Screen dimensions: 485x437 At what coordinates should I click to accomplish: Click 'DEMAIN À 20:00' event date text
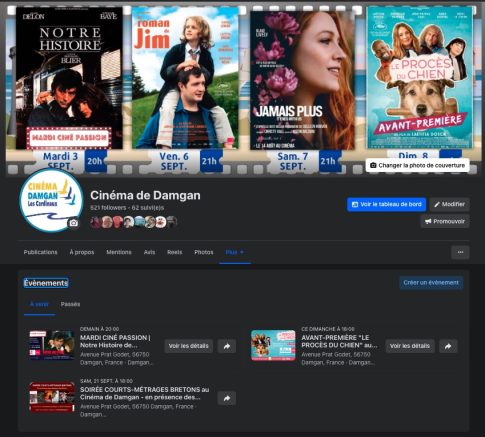click(99, 329)
